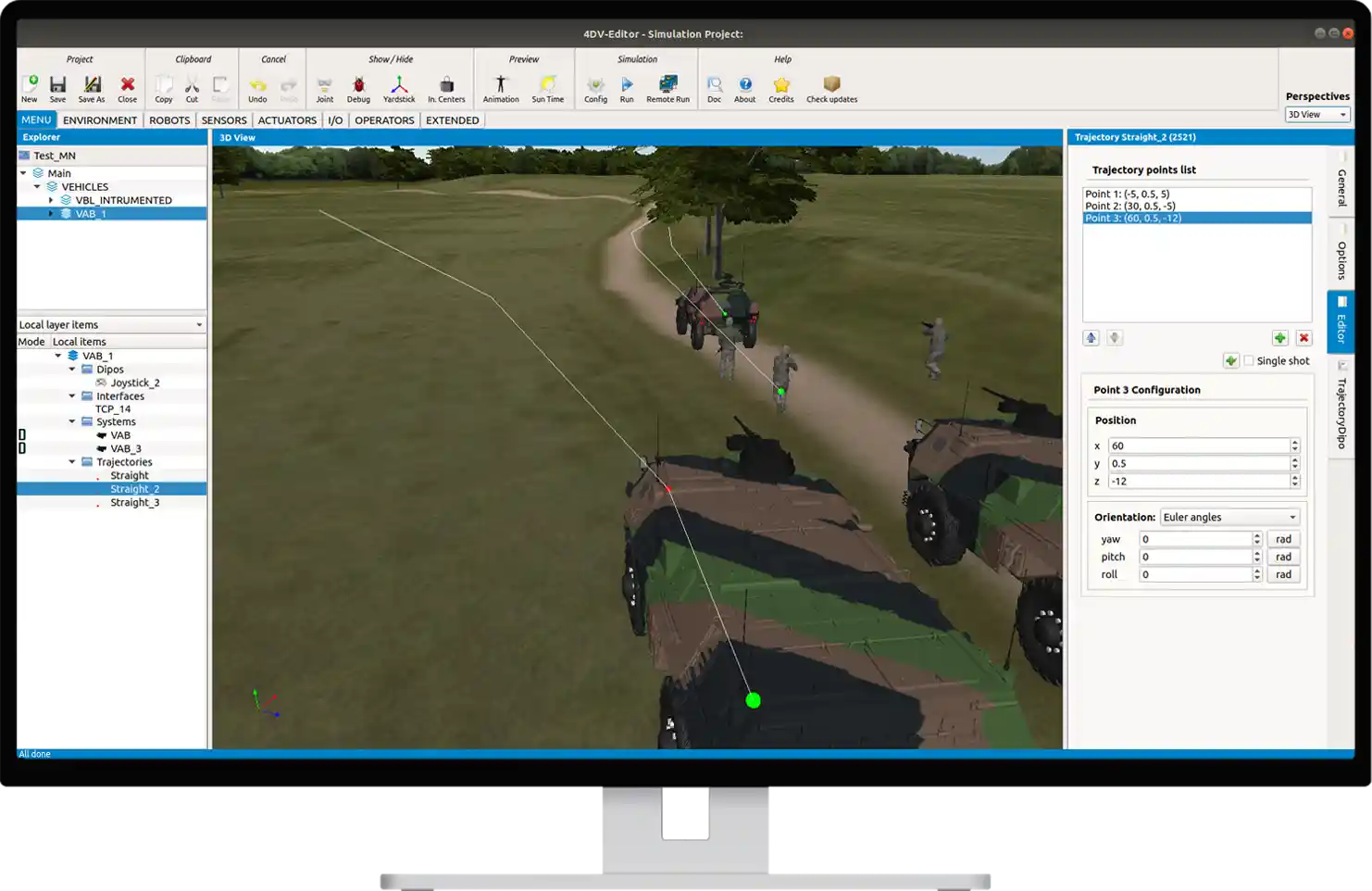Open the Yardstick tool
The height and width of the screenshot is (891, 1372).
coord(399,84)
